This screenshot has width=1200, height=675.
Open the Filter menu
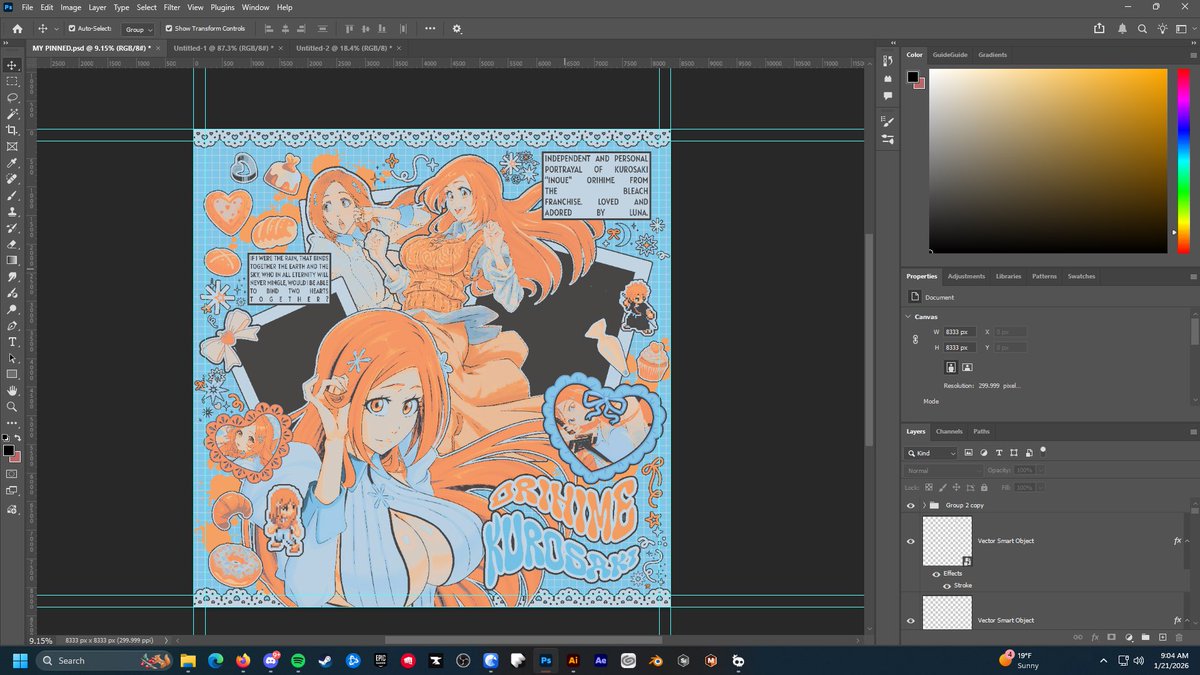coord(172,7)
